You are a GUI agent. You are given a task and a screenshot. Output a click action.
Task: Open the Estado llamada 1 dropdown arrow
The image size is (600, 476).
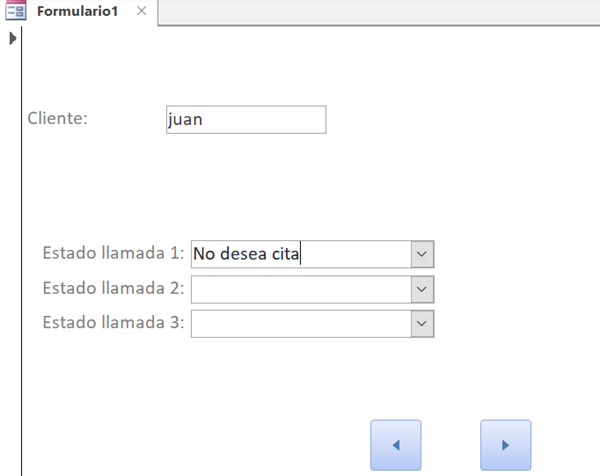423,254
